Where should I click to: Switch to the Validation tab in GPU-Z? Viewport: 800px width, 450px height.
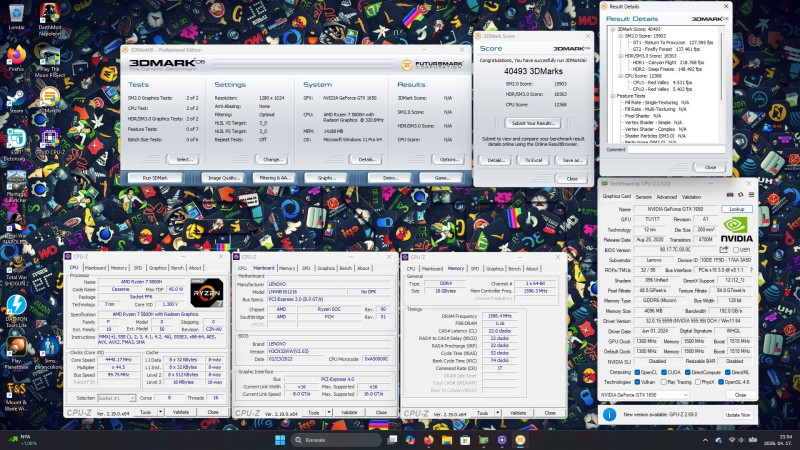pyautogui.click(x=691, y=196)
